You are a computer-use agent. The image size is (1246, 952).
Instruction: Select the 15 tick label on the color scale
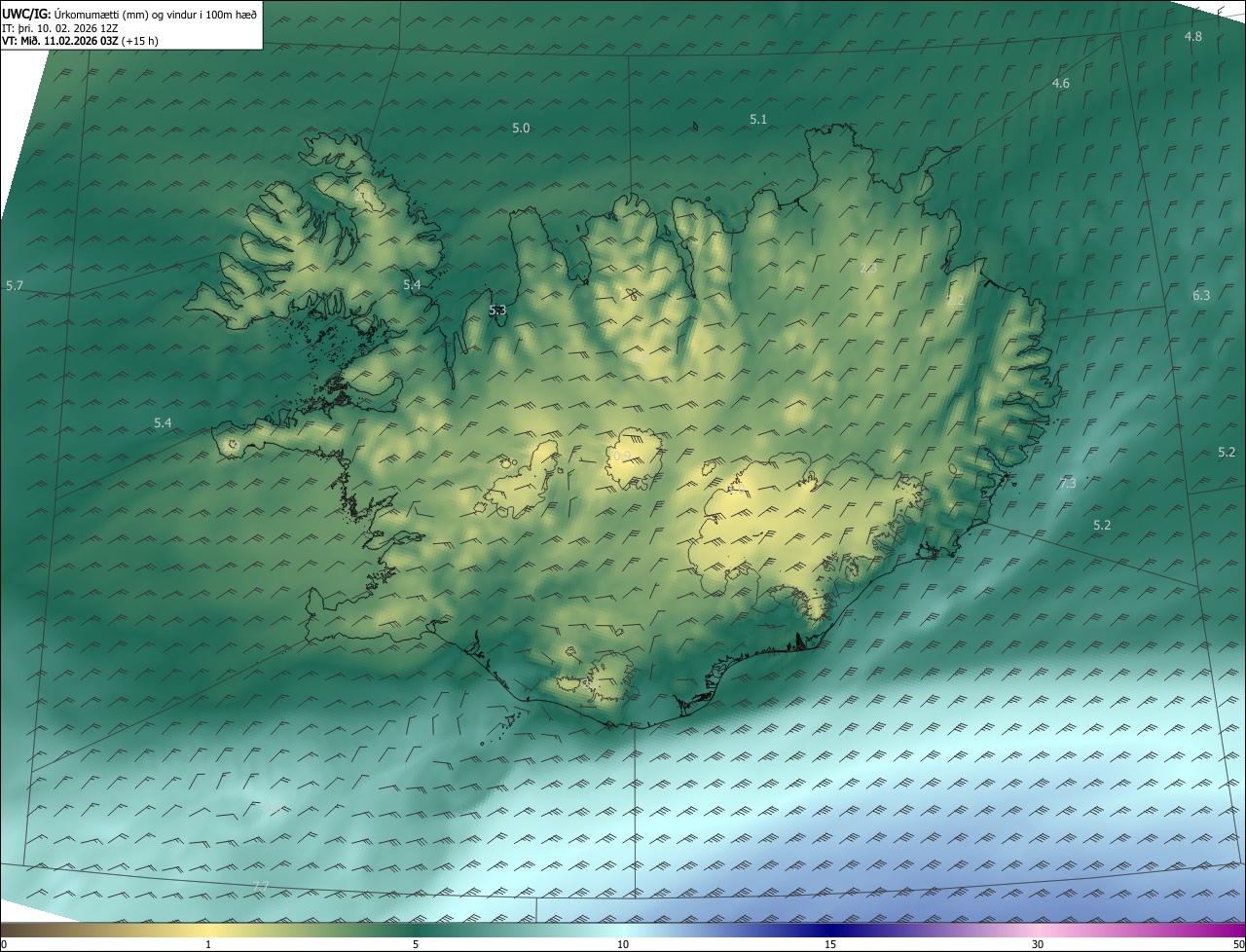point(830,944)
